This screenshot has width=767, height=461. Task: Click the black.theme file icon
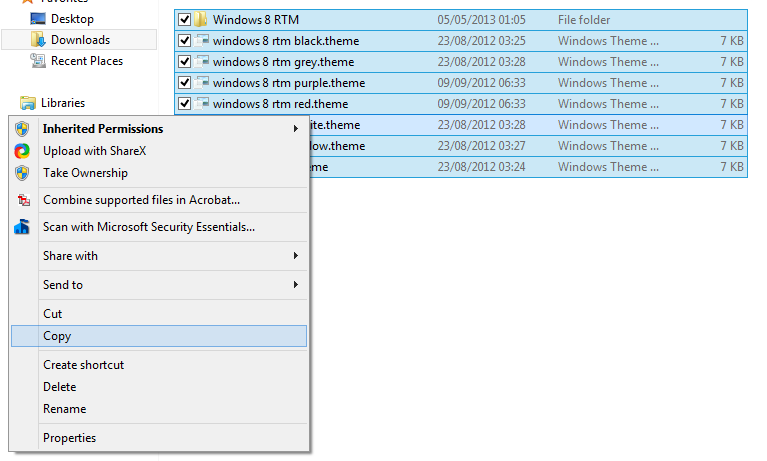tap(202, 41)
